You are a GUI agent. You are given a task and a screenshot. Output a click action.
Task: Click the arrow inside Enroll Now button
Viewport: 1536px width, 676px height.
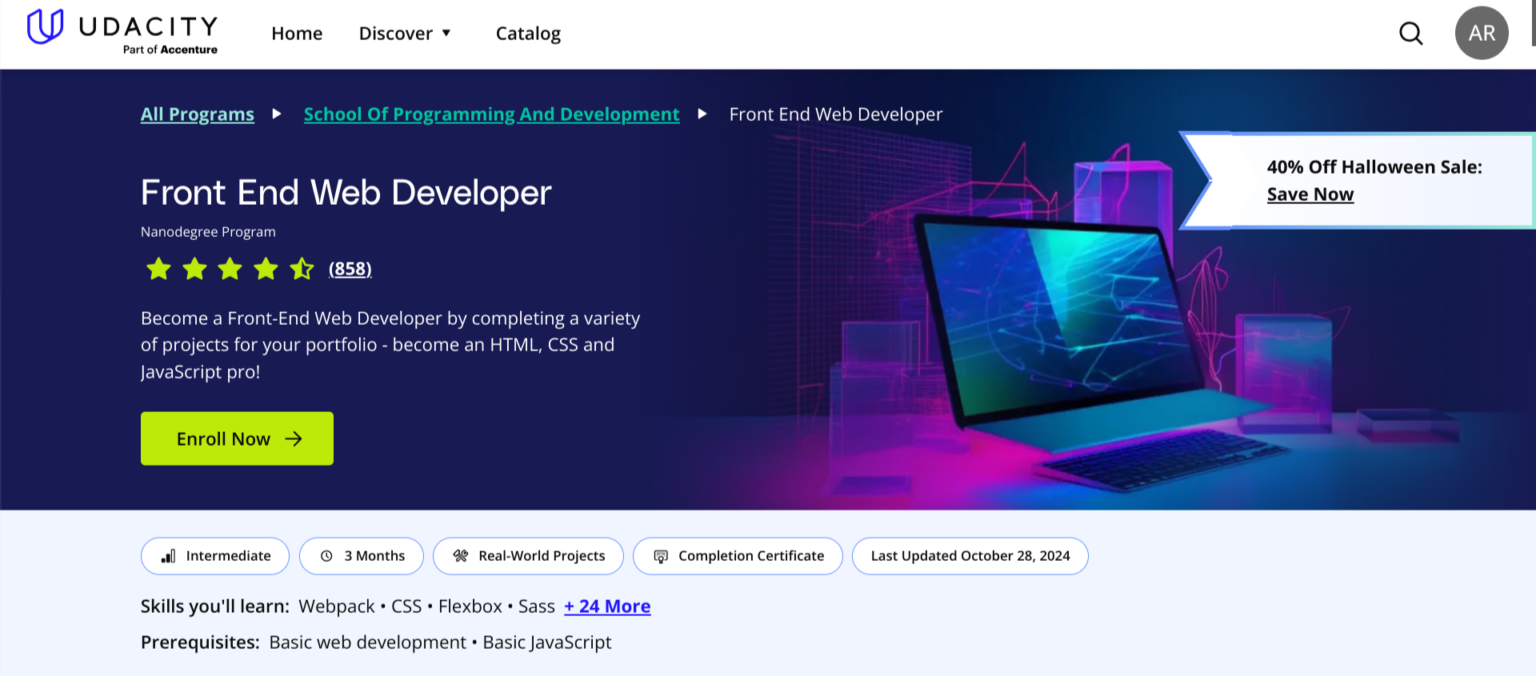pos(293,438)
